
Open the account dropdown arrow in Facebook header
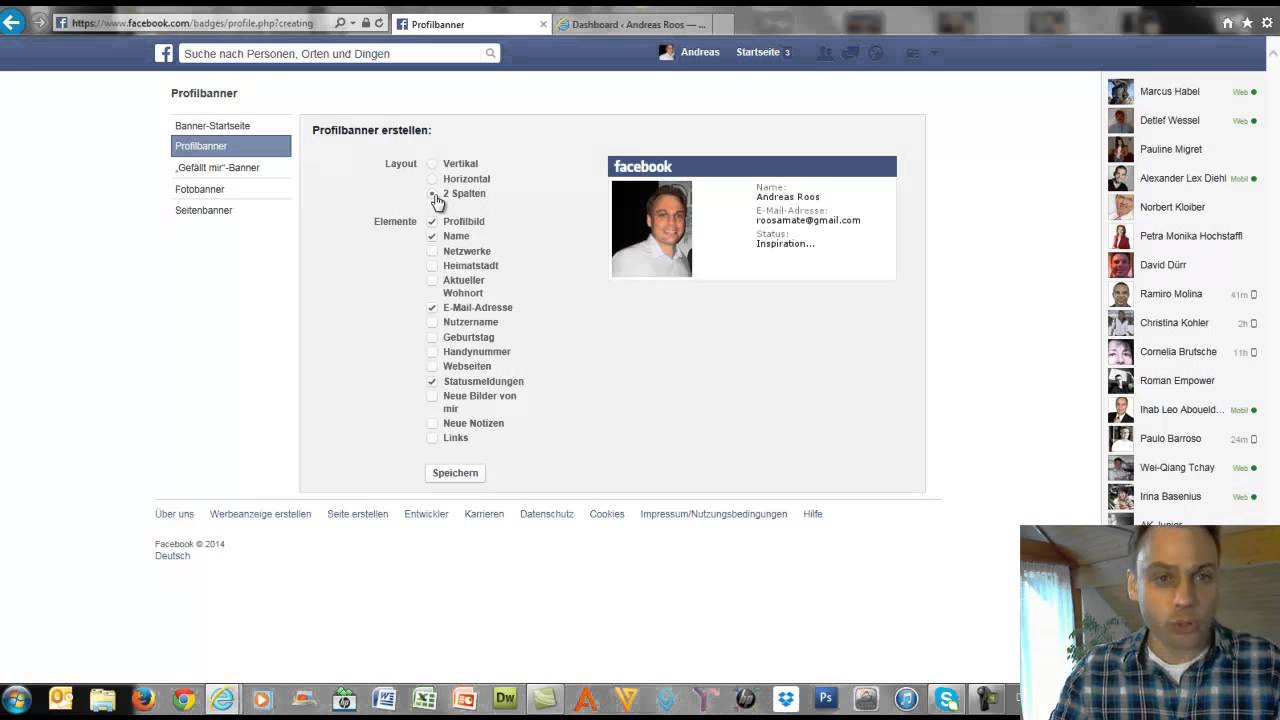point(934,53)
